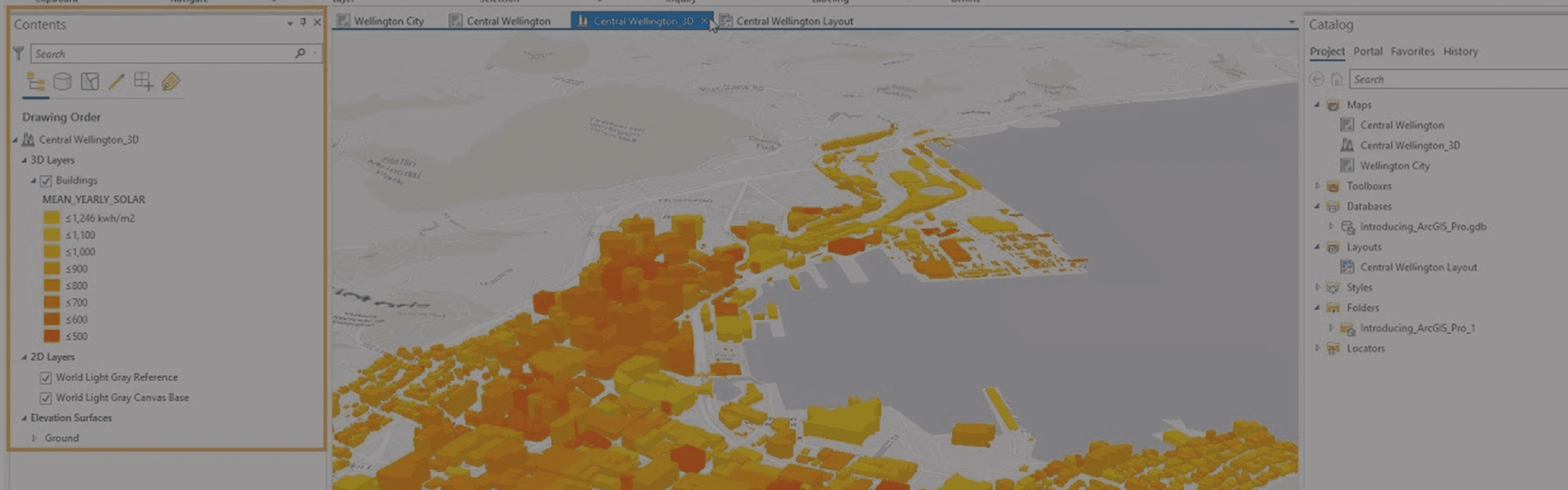The width and height of the screenshot is (1568, 490).
Task: Click the Maps folder icon in Catalog
Action: pos(1333,105)
